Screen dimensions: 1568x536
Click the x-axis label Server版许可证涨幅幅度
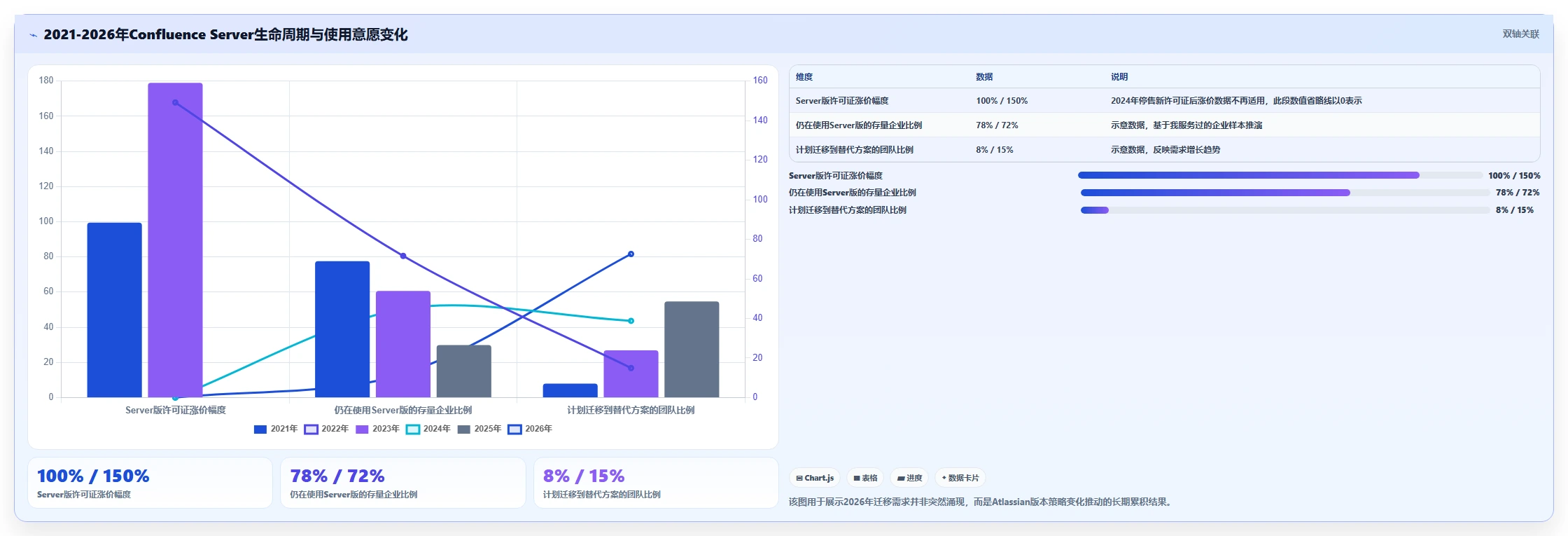pyautogui.click(x=176, y=410)
